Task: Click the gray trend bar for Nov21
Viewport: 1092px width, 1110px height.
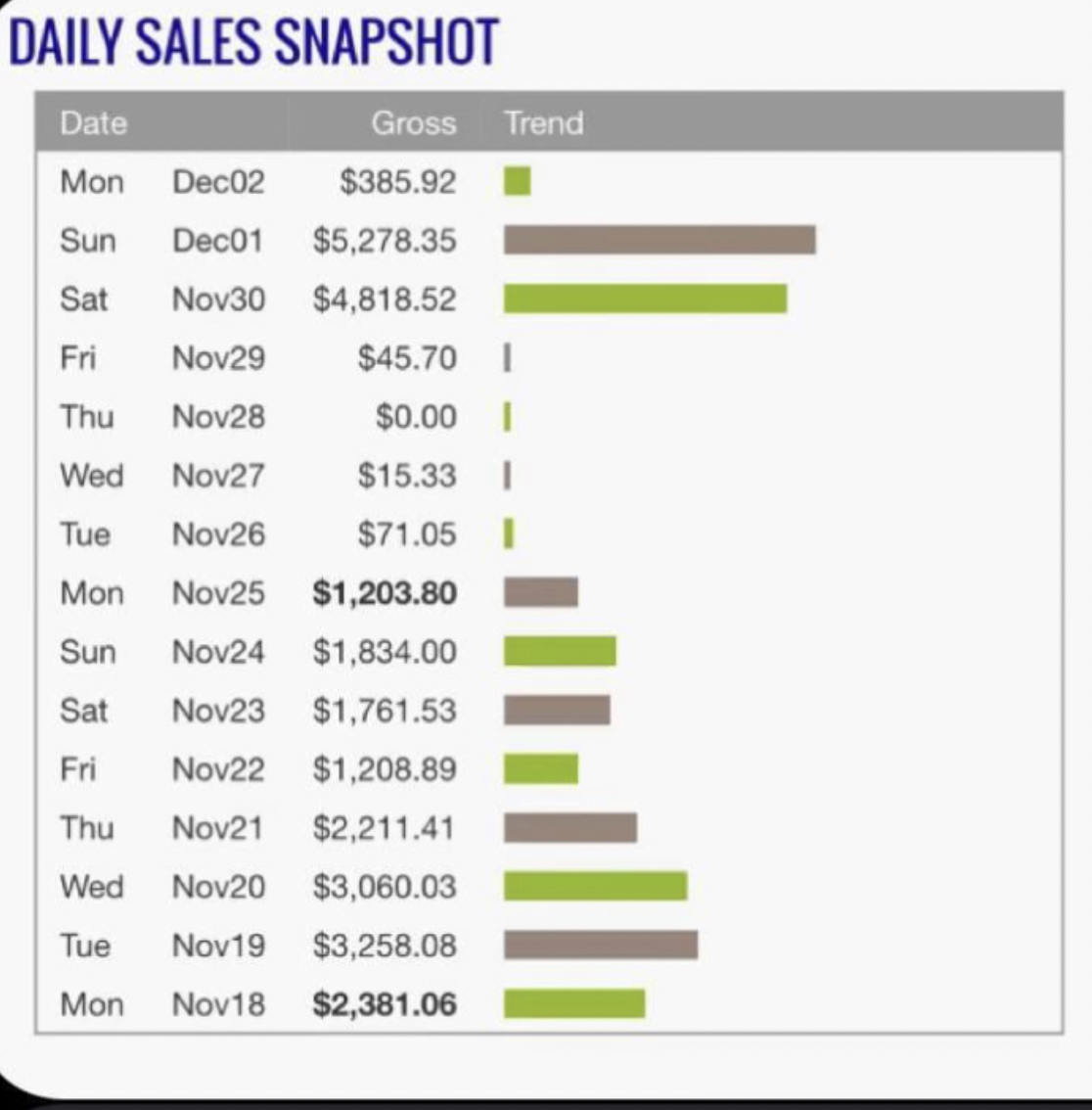Action: click(x=570, y=827)
